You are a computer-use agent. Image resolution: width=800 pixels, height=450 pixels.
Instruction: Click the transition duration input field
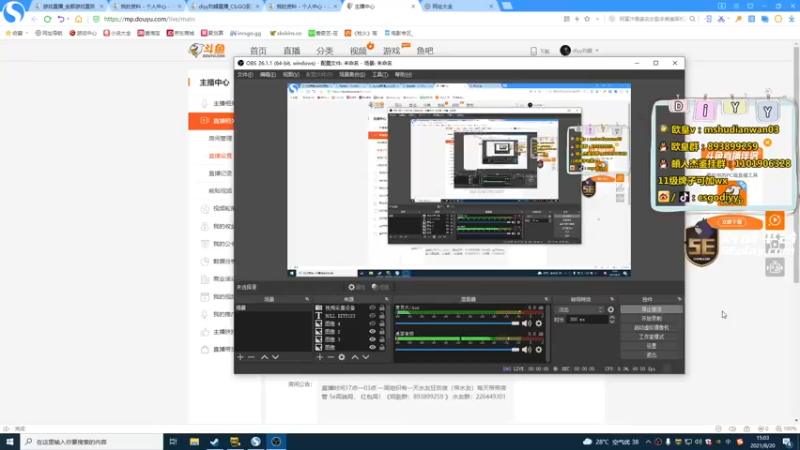[x=587, y=319]
